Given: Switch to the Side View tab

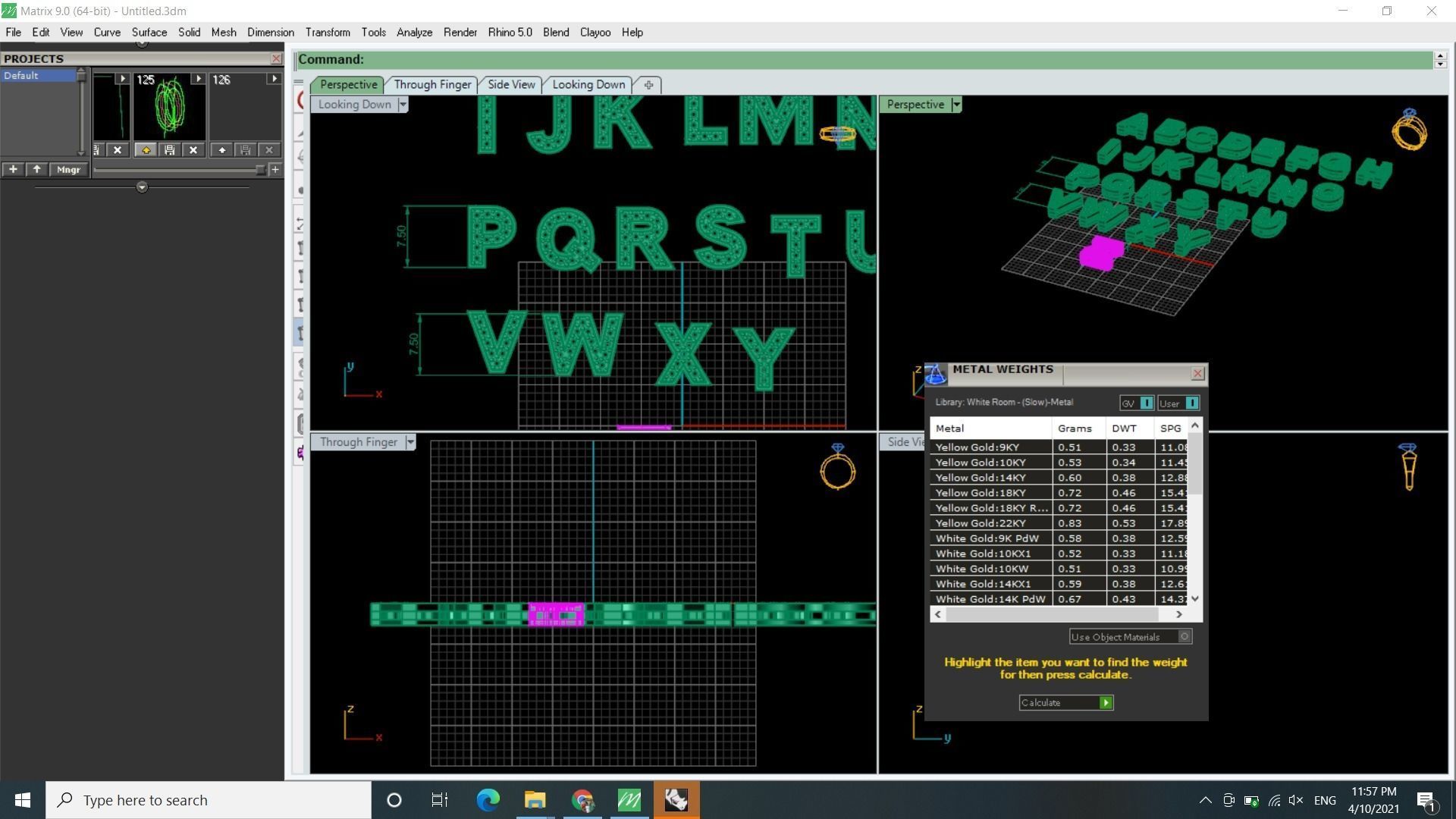Looking at the screenshot, I should click(x=510, y=85).
